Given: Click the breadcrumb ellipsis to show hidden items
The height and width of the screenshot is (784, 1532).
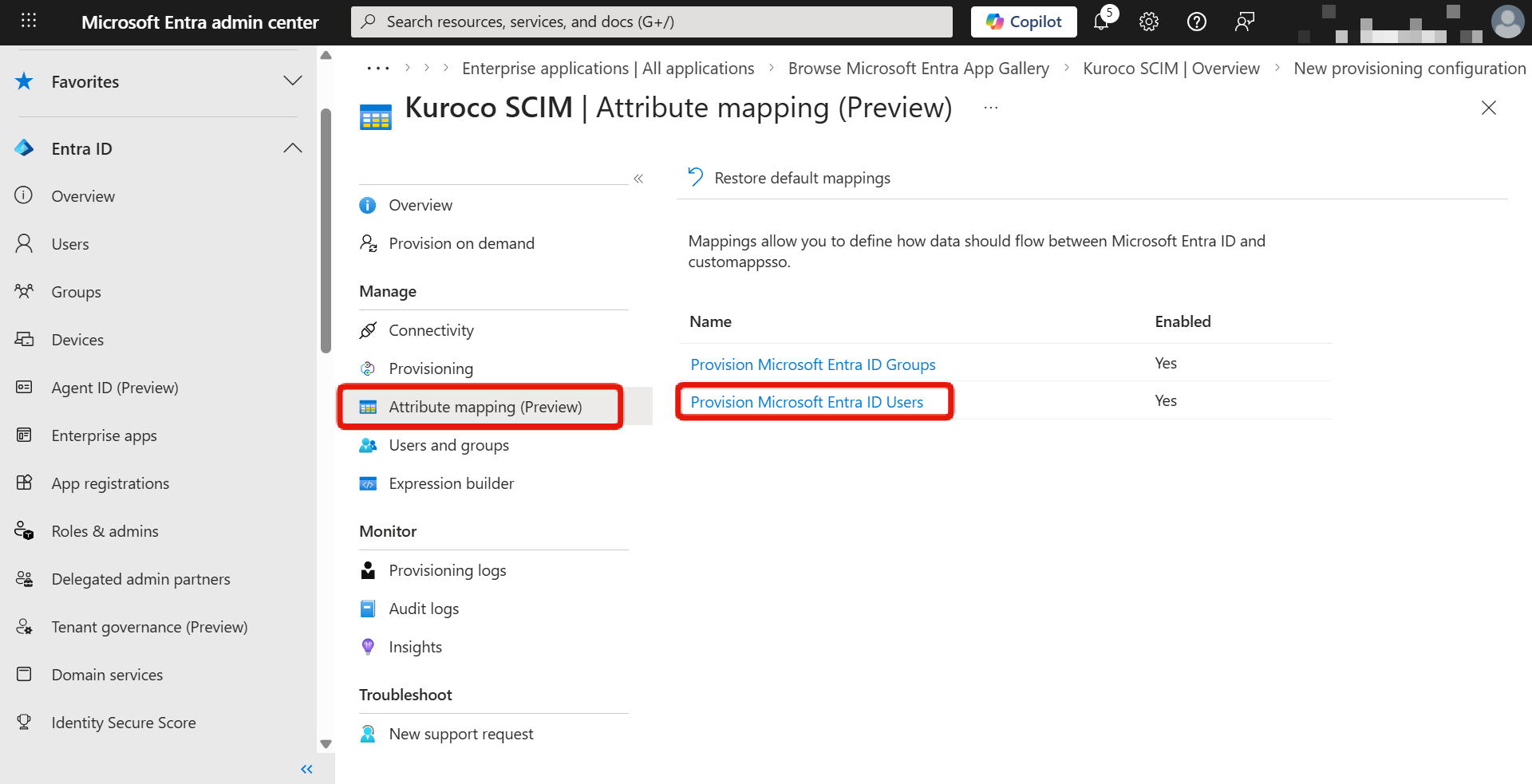Looking at the screenshot, I should point(378,69).
